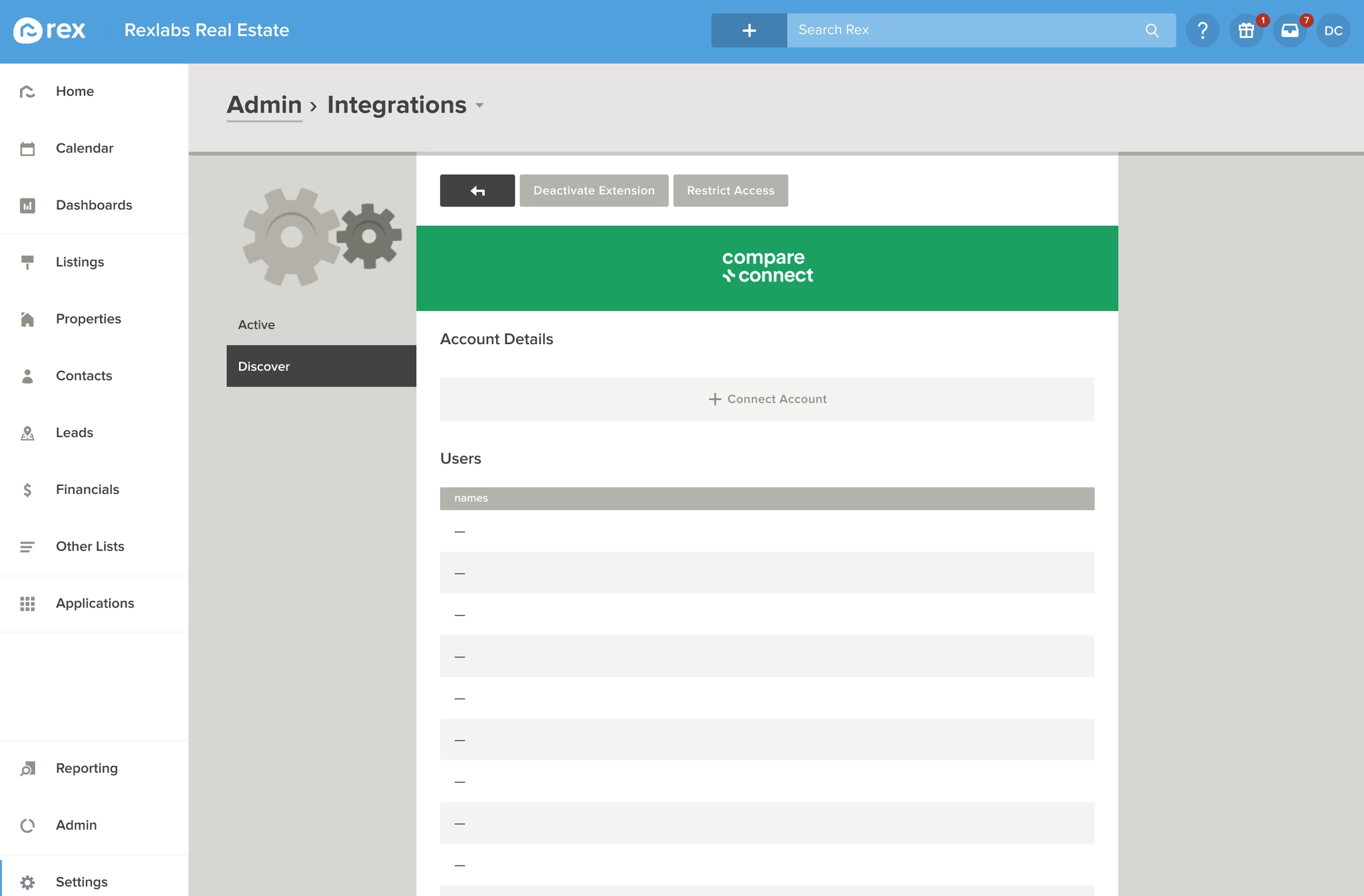The width and height of the screenshot is (1364, 896).
Task: Click the compare connect banner logo
Action: (x=767, y=267)
